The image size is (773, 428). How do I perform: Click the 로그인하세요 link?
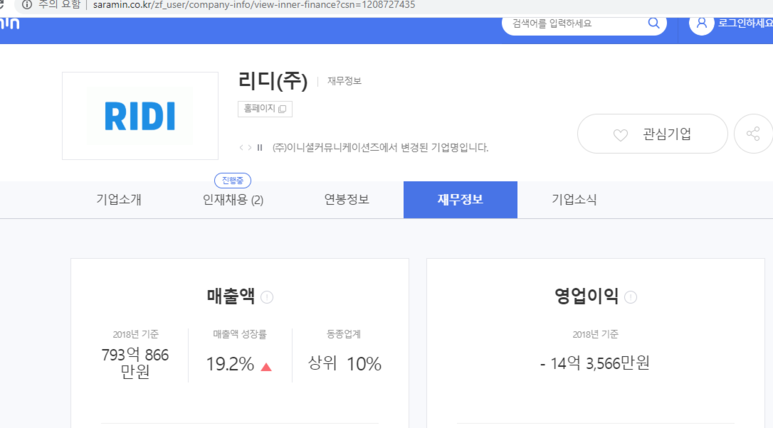(x=745, y=23)
